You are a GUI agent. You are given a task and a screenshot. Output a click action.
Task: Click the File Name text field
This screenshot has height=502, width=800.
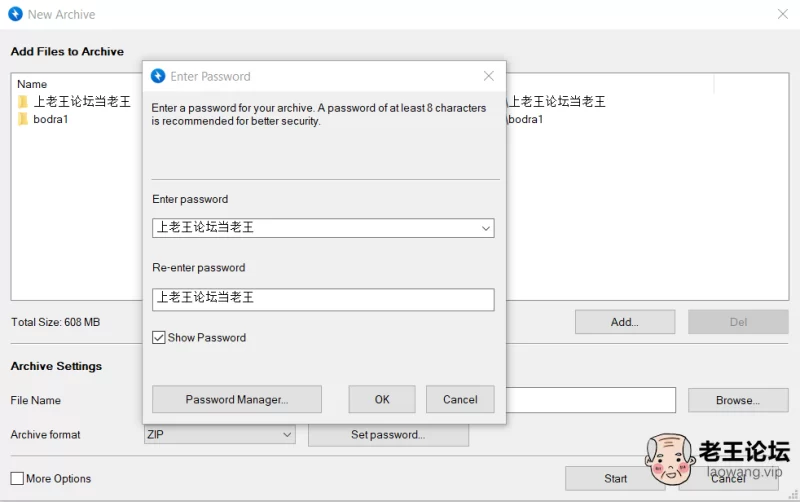point(590,400)
